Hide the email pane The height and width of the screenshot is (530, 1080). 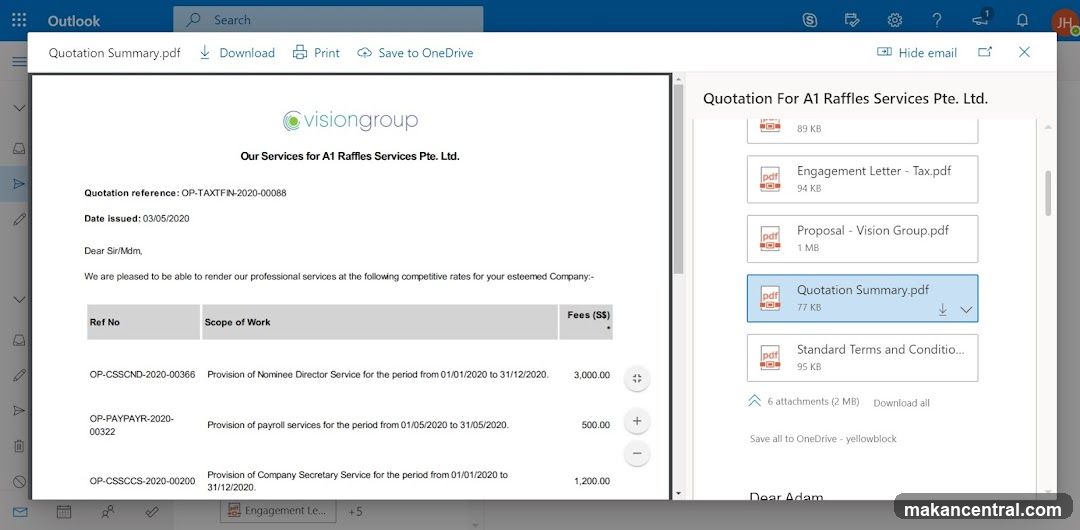pyautogui.click(x=917, y=52)
